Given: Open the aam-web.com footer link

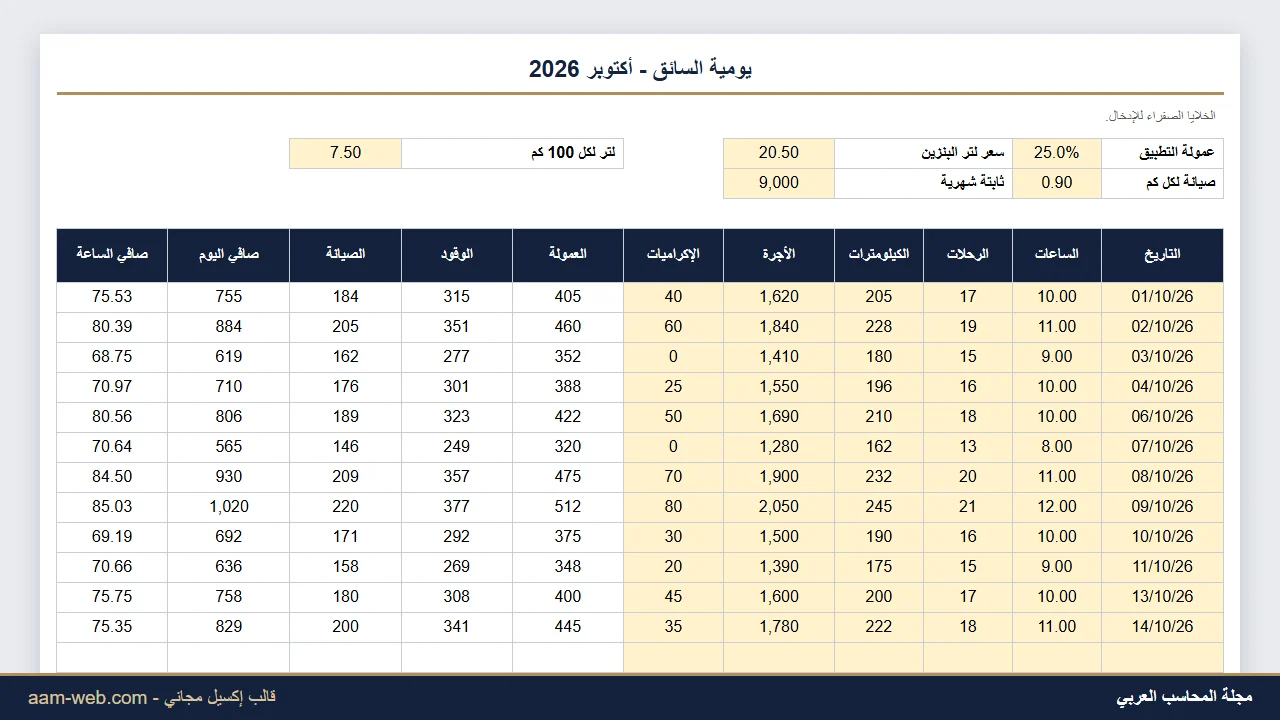Looking at the screenshot, I should pos(87,698).
